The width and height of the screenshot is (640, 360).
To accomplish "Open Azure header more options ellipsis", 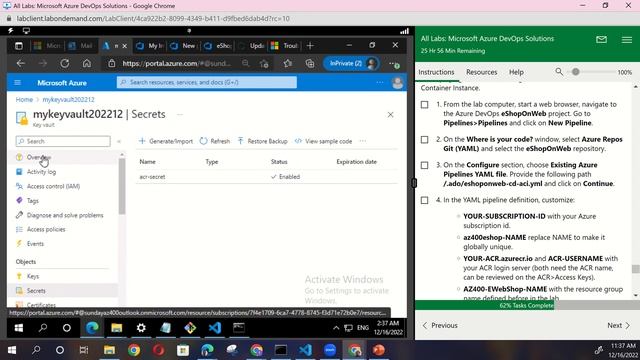I will 380,82.
